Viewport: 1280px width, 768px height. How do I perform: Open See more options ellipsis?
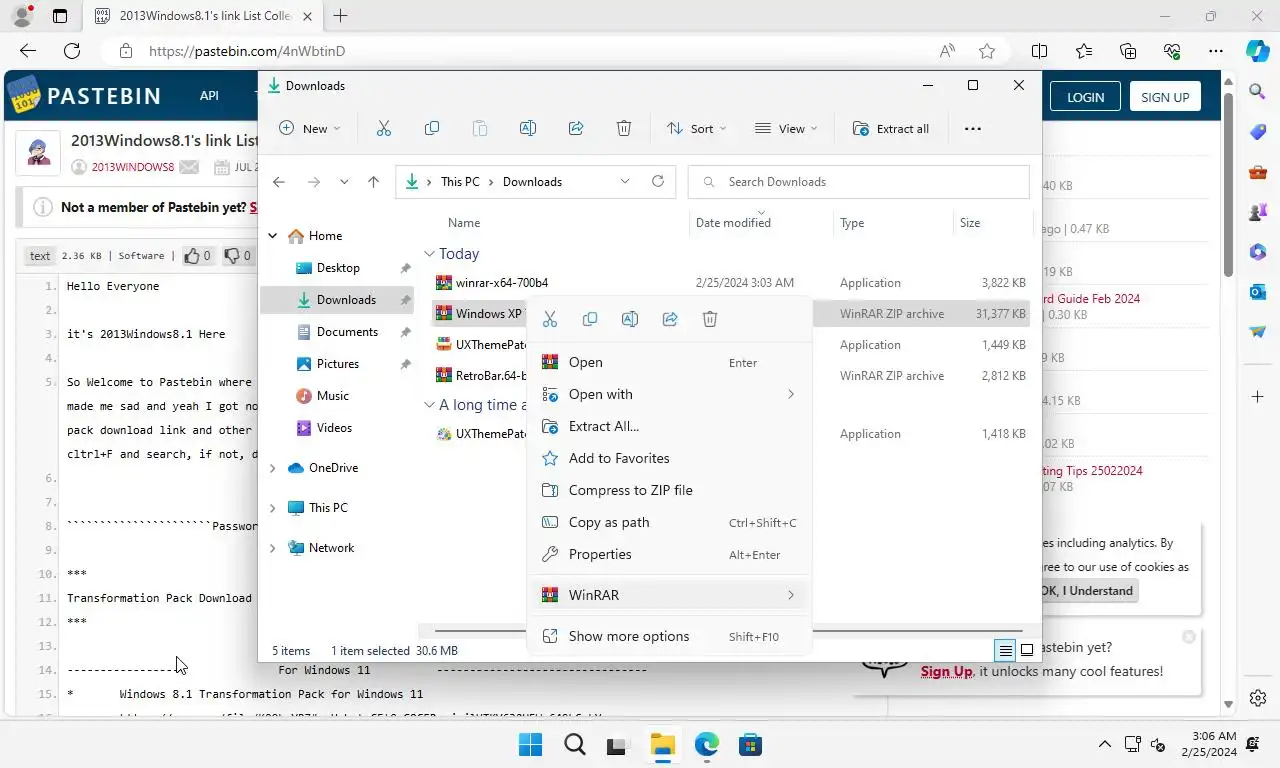pyautogui.click(x=973, y=128)
